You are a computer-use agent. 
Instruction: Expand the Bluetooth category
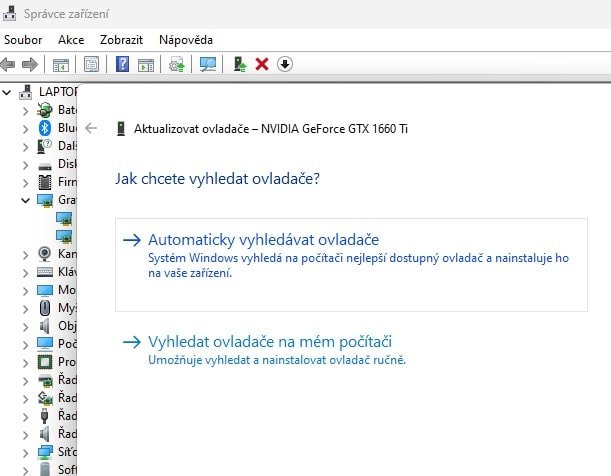(25, 129)
